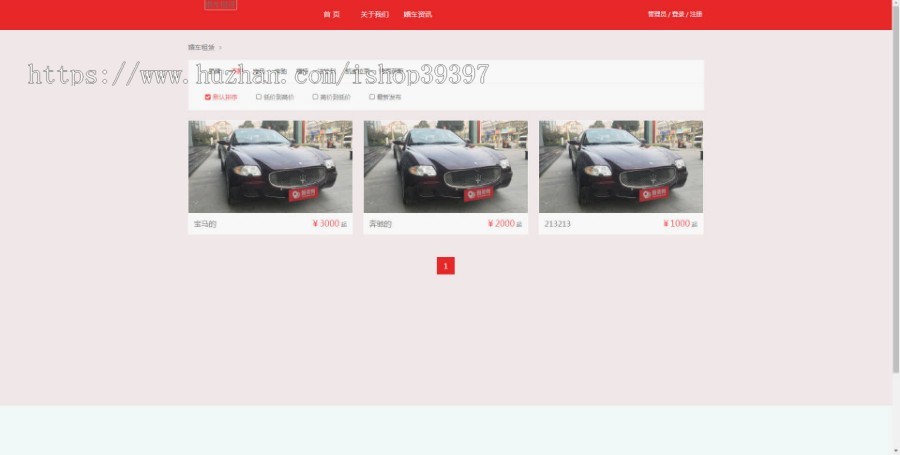This screenshot has width=900, height=455.
Task: Click the ¥3000 price label
Action: tap(326, 224)
